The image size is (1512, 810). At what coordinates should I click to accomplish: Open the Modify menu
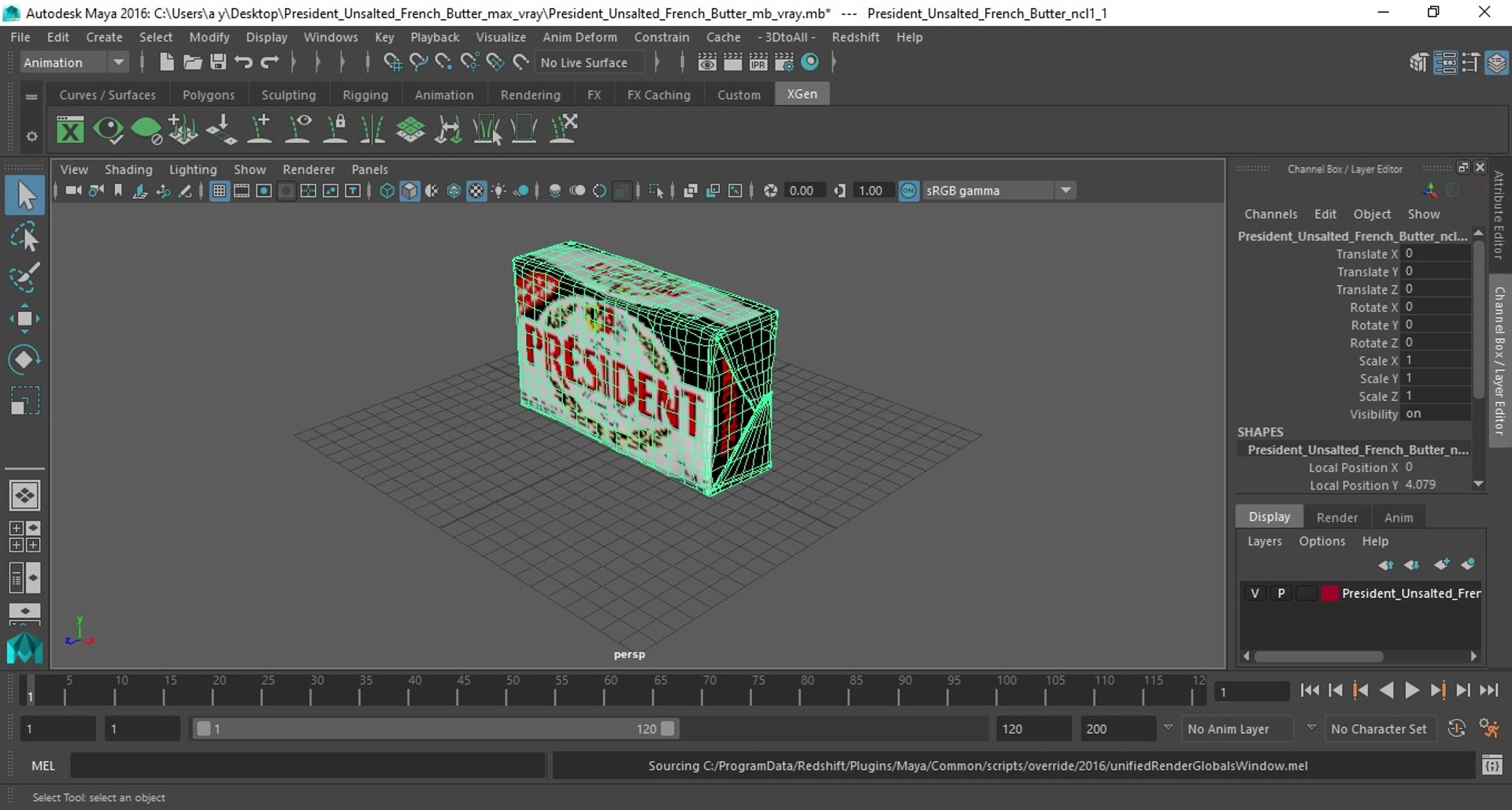tap(209, 37)
